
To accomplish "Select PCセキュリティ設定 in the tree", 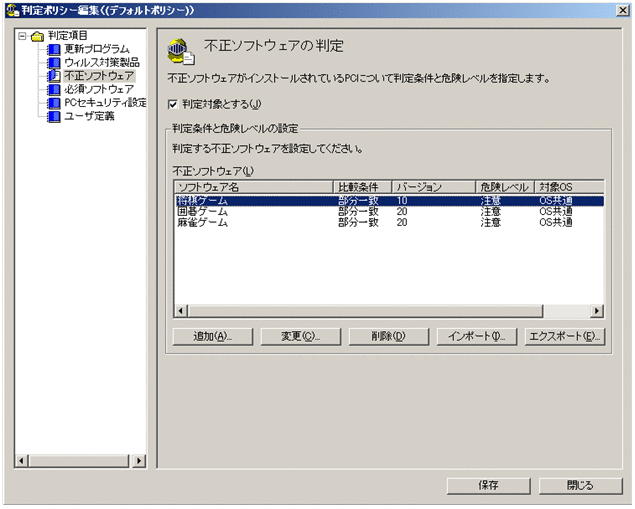I will coord(105,103).
